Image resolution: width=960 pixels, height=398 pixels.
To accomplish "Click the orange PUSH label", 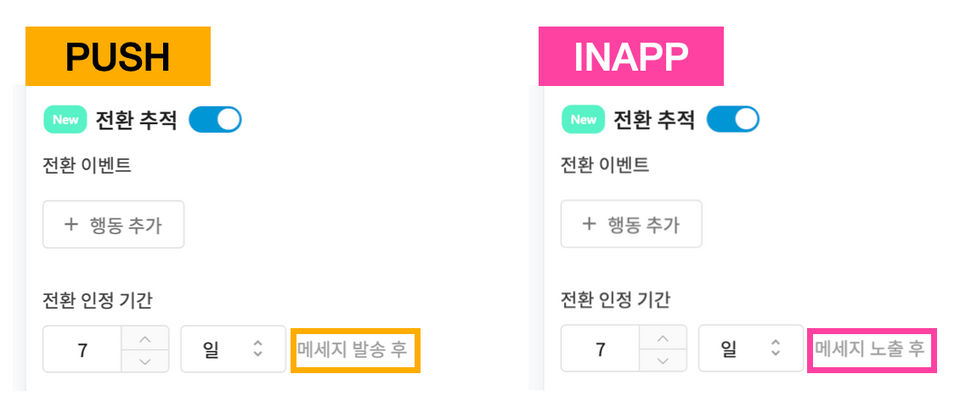I will (118, 56).
